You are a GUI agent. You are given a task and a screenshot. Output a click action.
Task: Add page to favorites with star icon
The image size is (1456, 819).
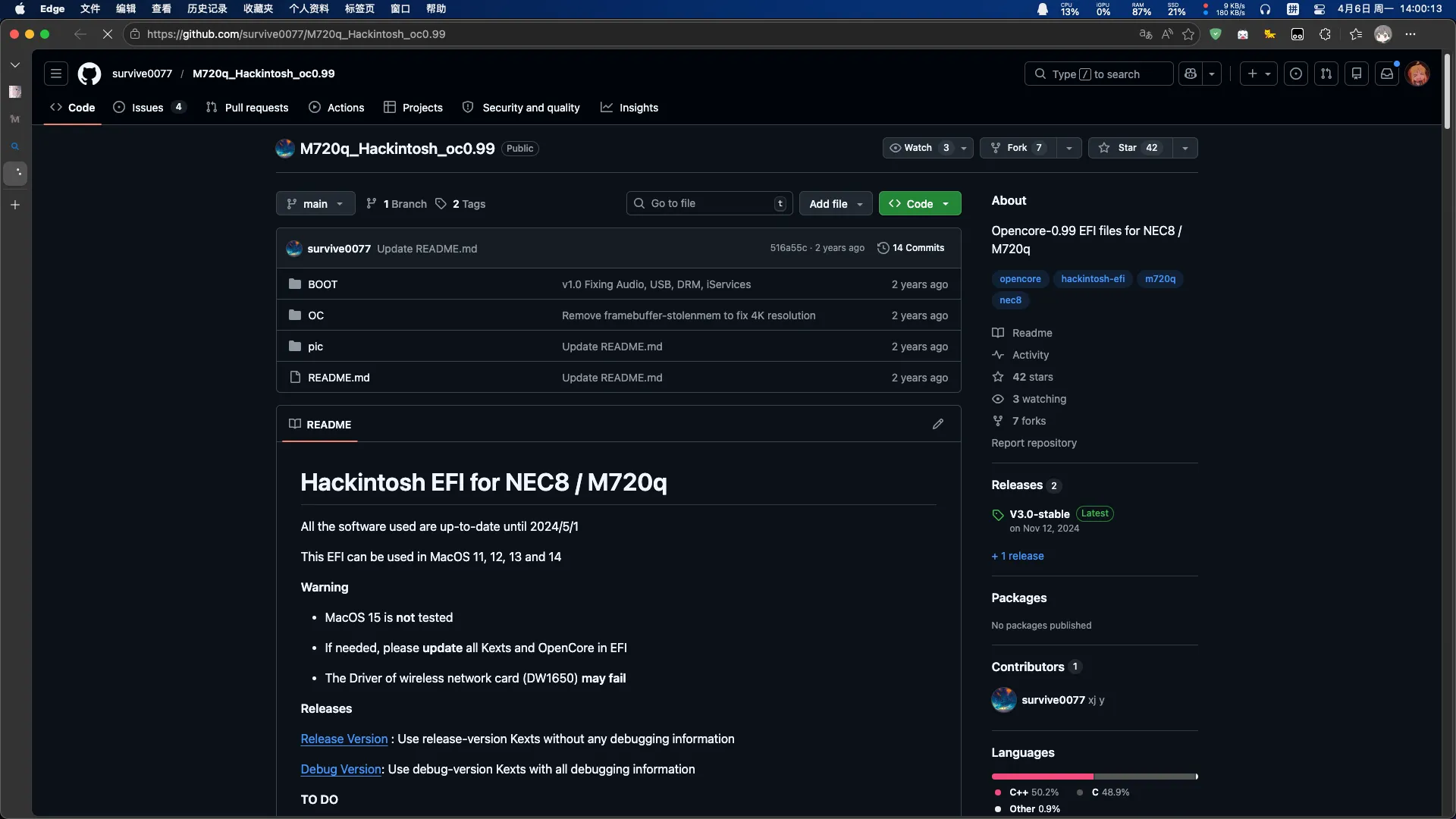pyautogui.click(x=1188, y=34)
